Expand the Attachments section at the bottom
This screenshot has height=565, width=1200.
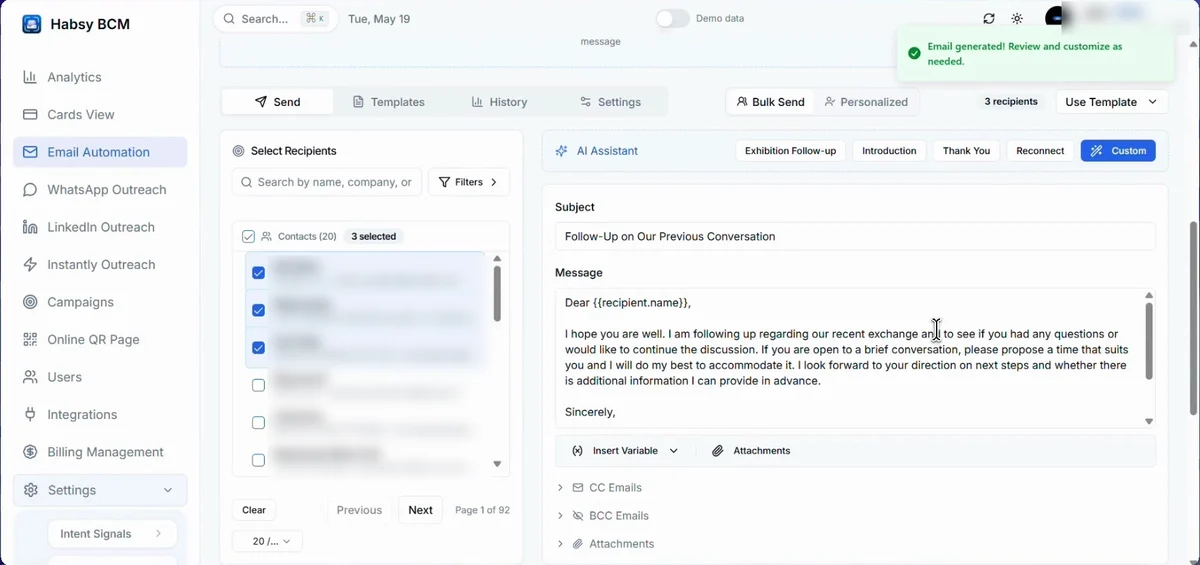point(606,544)
